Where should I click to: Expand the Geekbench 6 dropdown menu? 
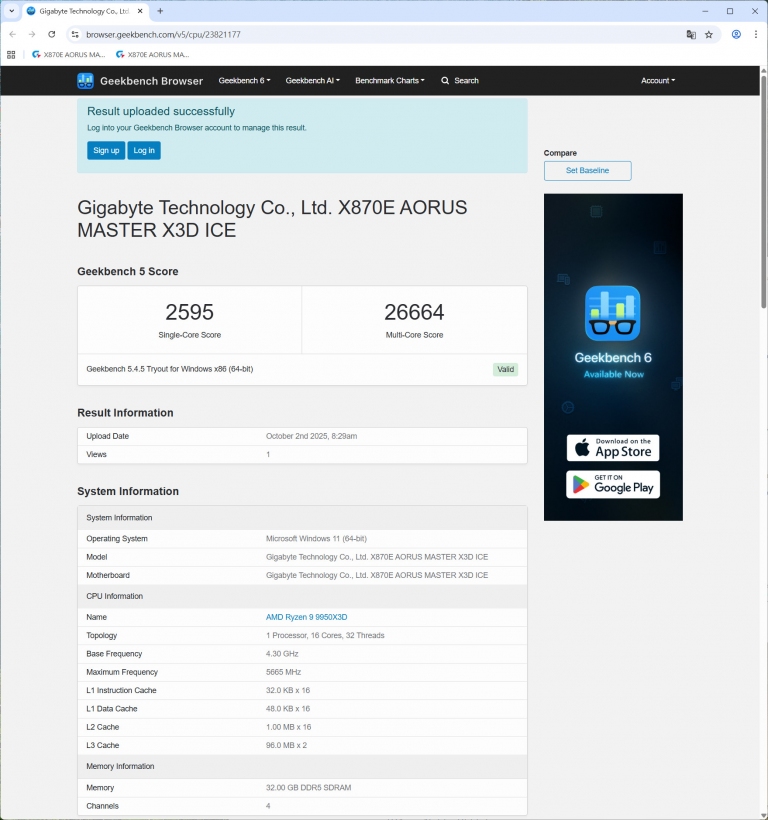[244, 81]
